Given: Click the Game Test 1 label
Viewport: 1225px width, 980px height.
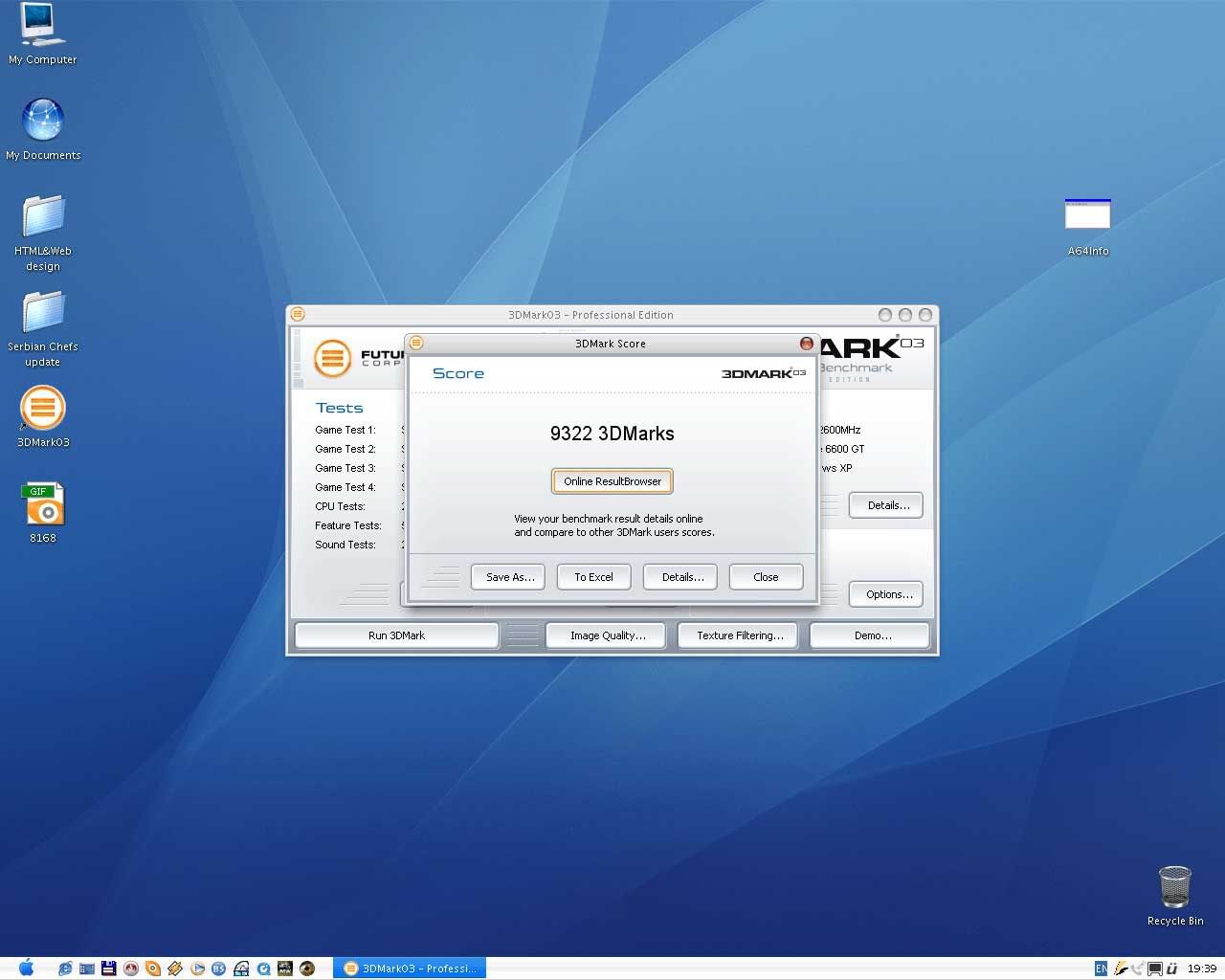Looking at the screenshot, I should pyautogui.click(x=345, y=430).
